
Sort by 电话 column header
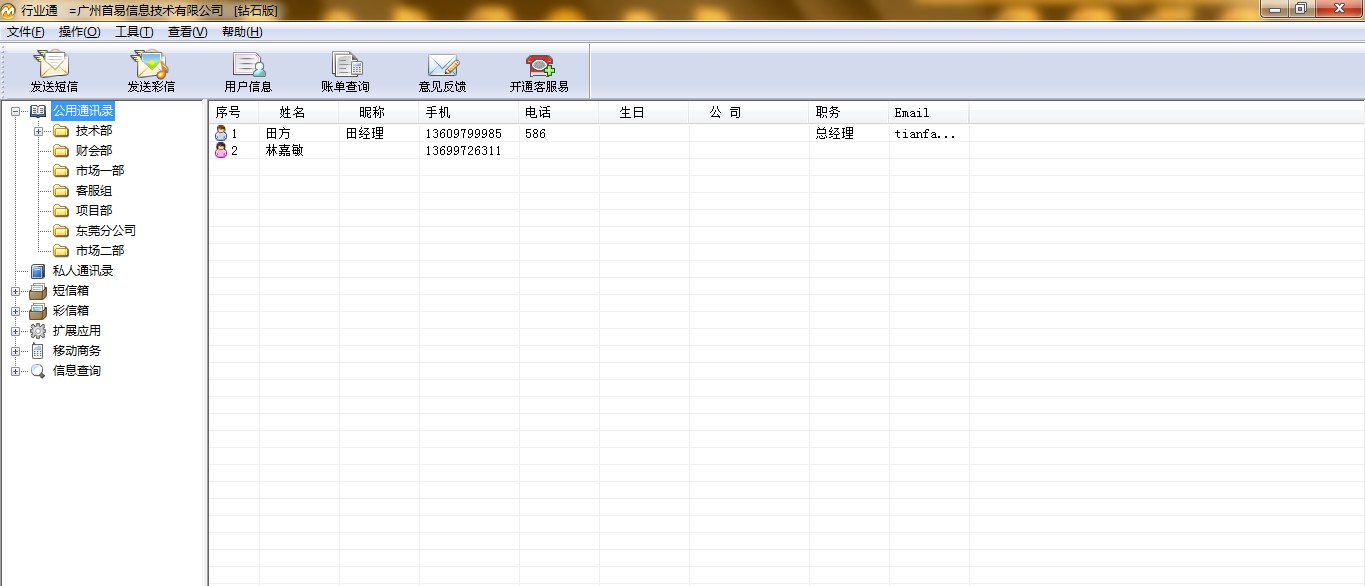click(559, 112)
